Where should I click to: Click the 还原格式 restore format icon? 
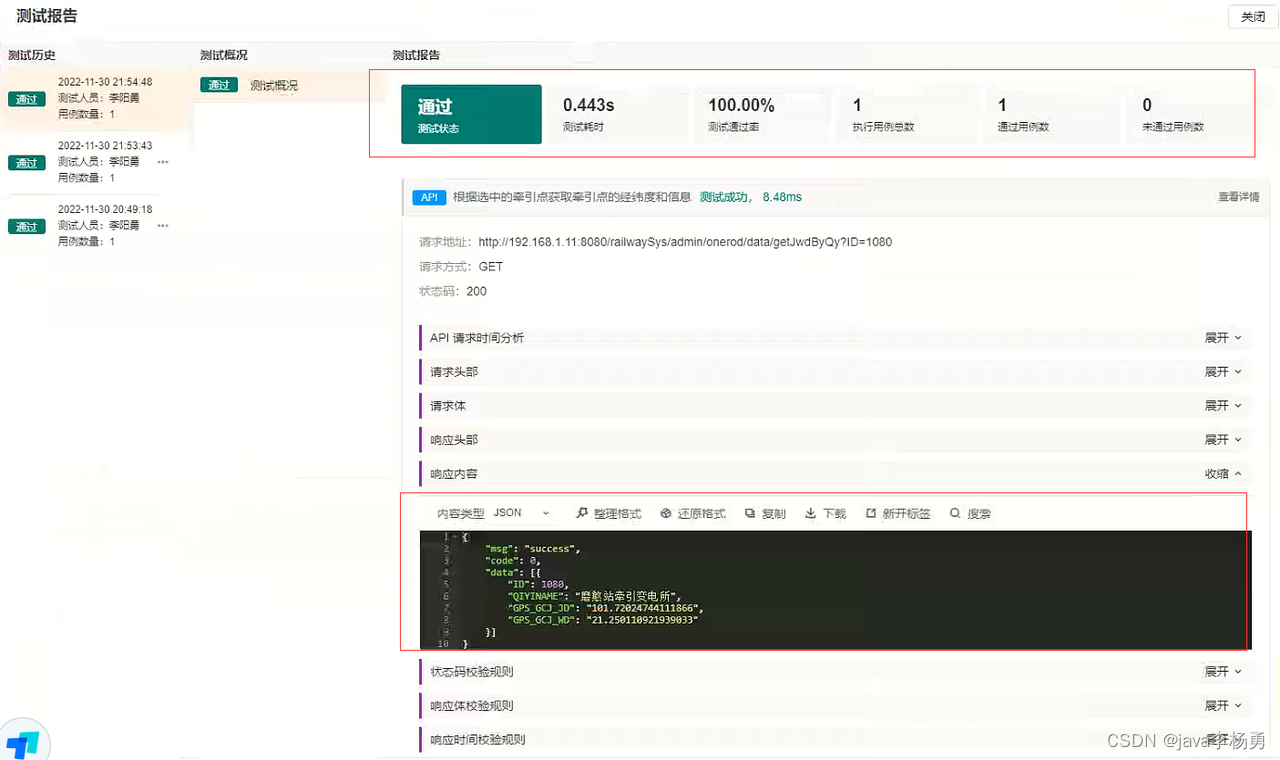coord(666,513)
